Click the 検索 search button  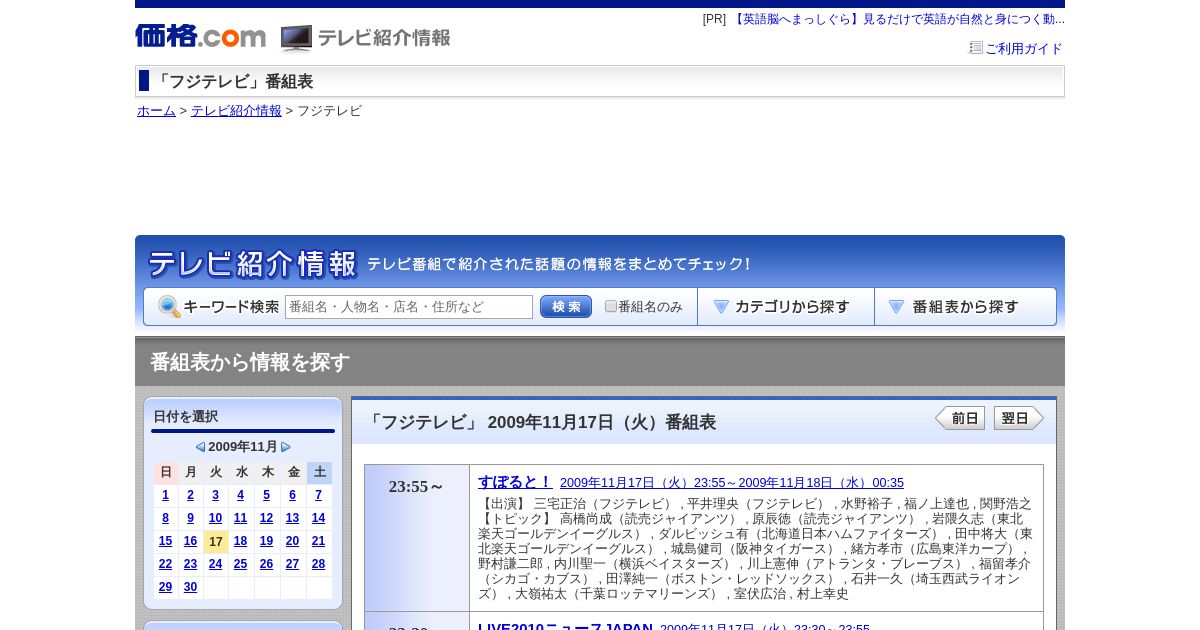pyautogui.click(x=566, y=307)
